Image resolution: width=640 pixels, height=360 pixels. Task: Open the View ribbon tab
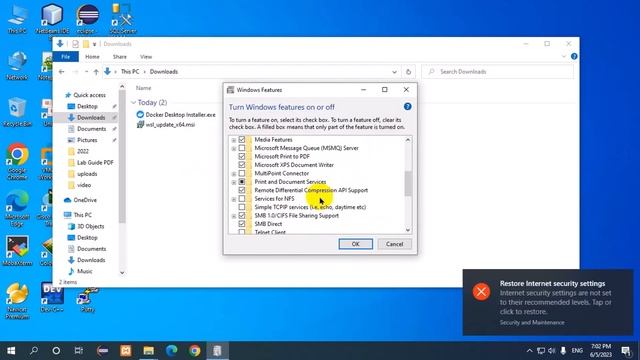point(146,57)
